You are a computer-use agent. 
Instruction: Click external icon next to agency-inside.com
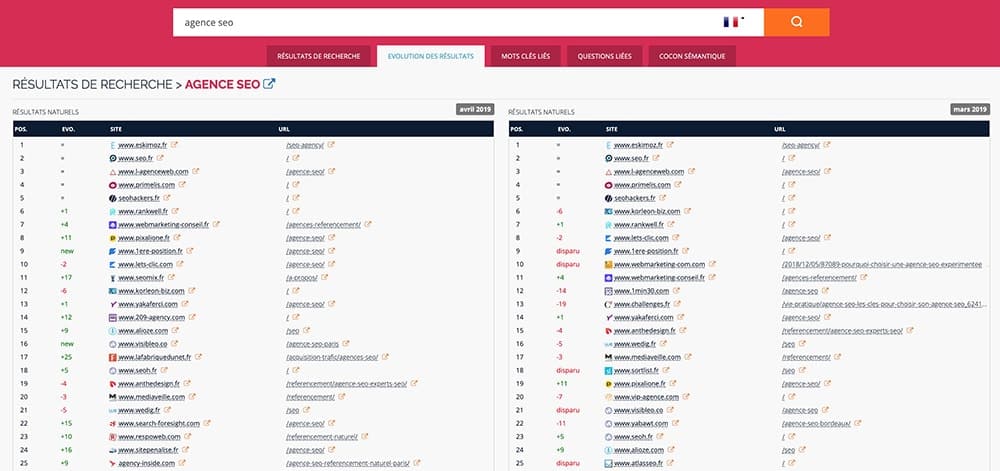click(182, 463)
